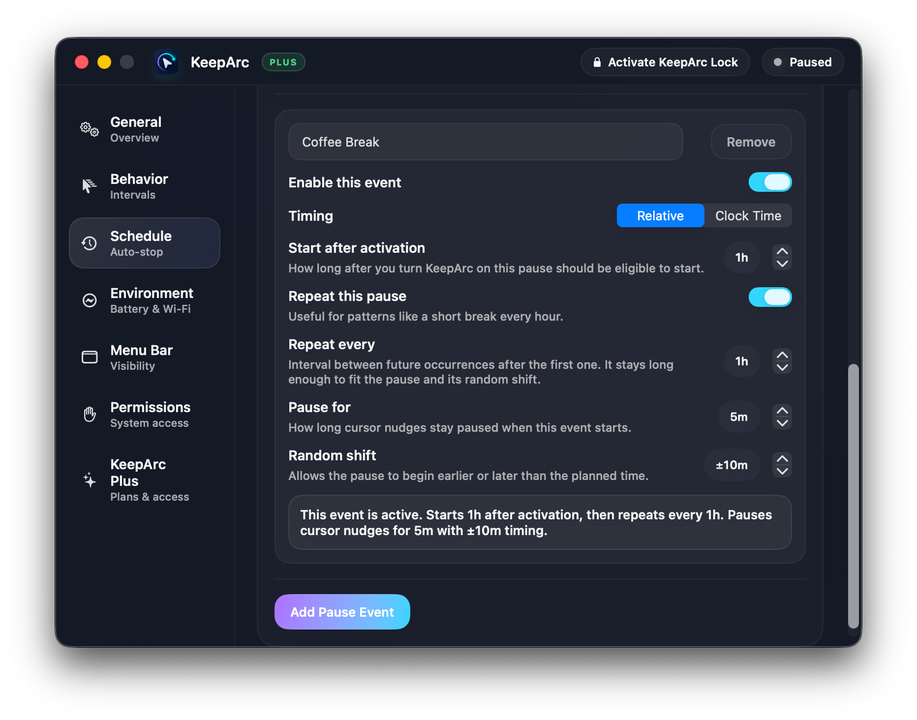Click the KeepArc app logo icon
917x720 pixels.
point(167,62)
